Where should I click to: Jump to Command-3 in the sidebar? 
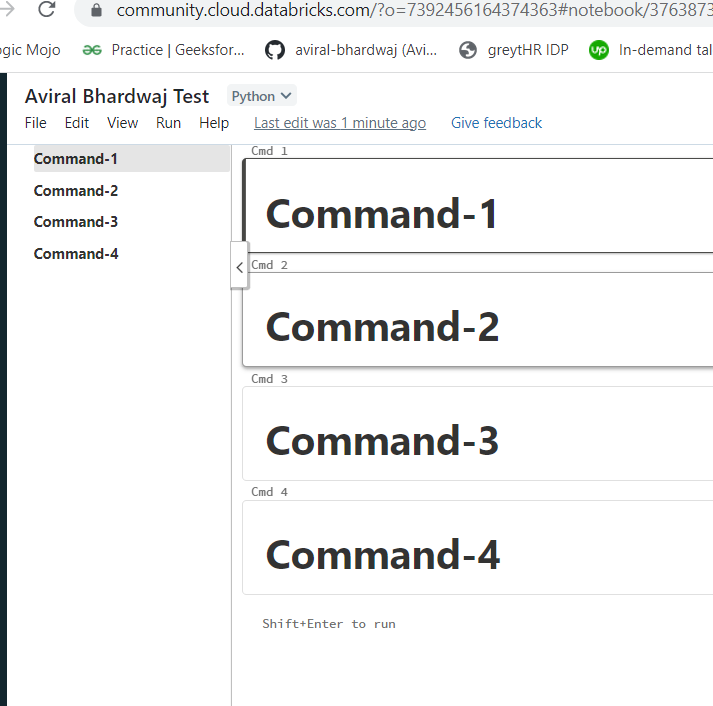[x=76, y=222]
